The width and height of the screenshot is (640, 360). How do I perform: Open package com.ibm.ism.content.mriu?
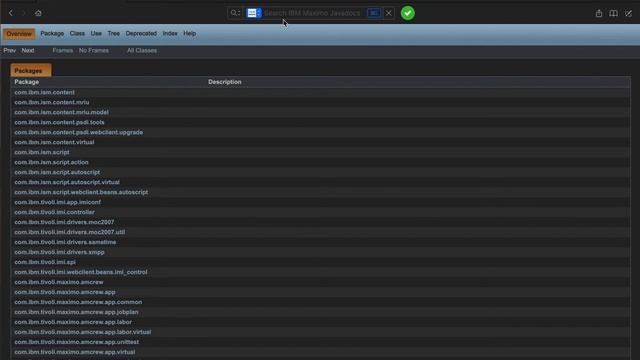click(52, 102)
